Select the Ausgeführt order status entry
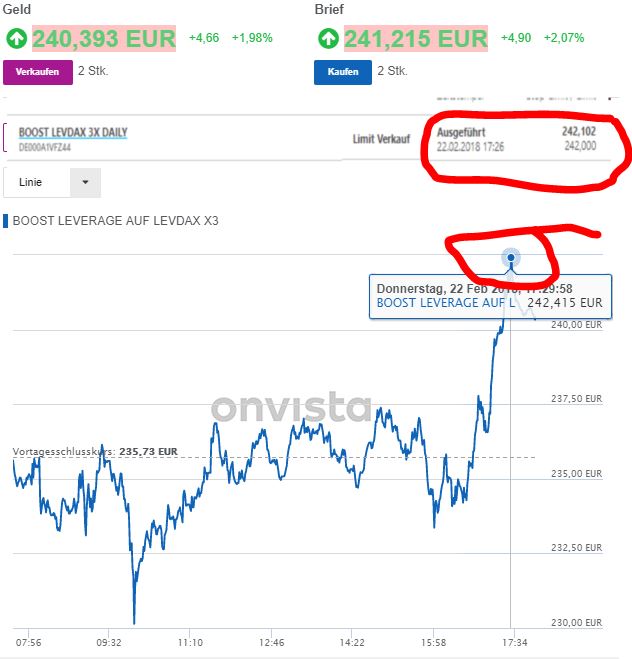 click(461, 131)
